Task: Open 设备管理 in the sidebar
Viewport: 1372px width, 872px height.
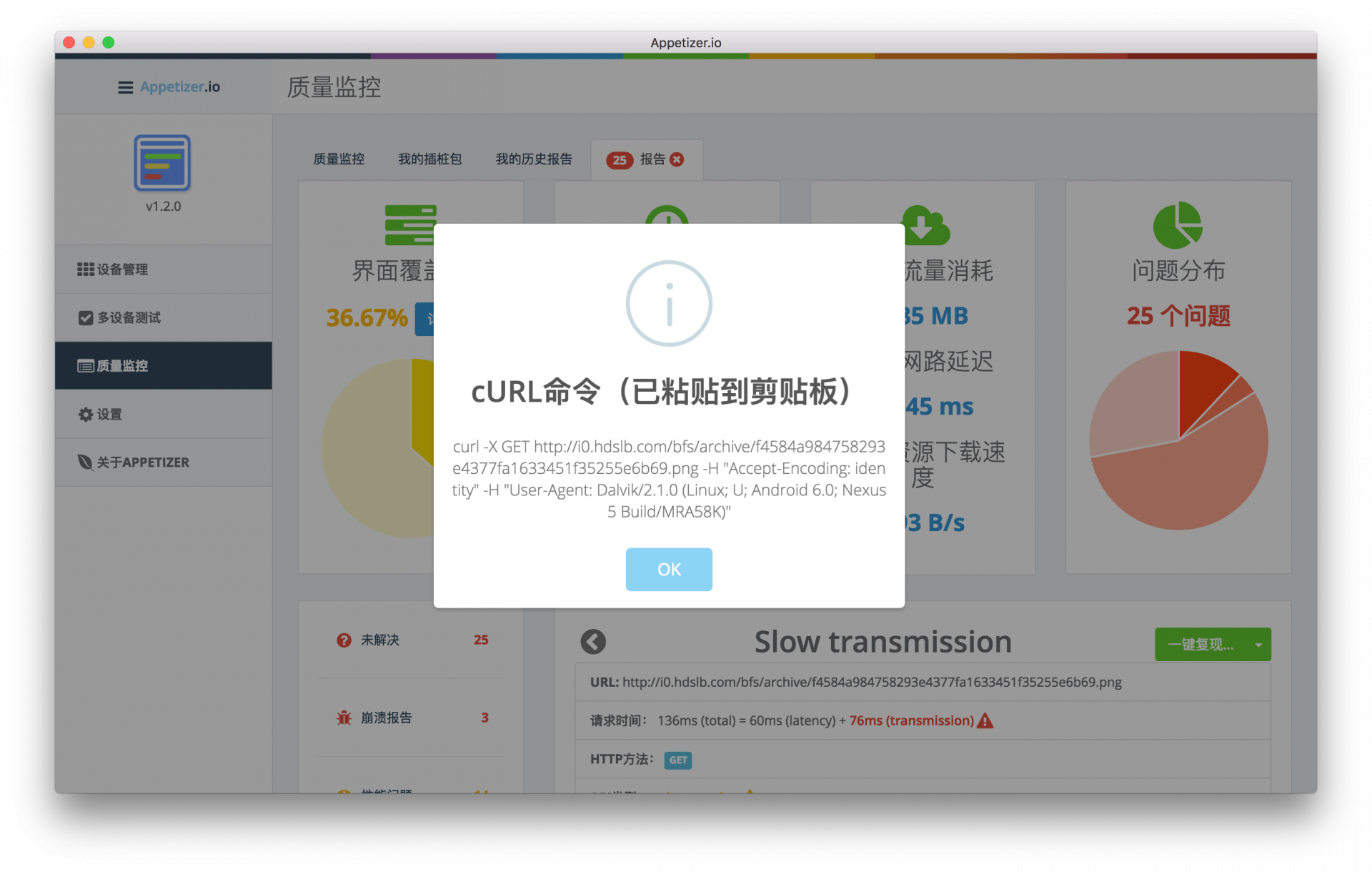Action: 163,269
